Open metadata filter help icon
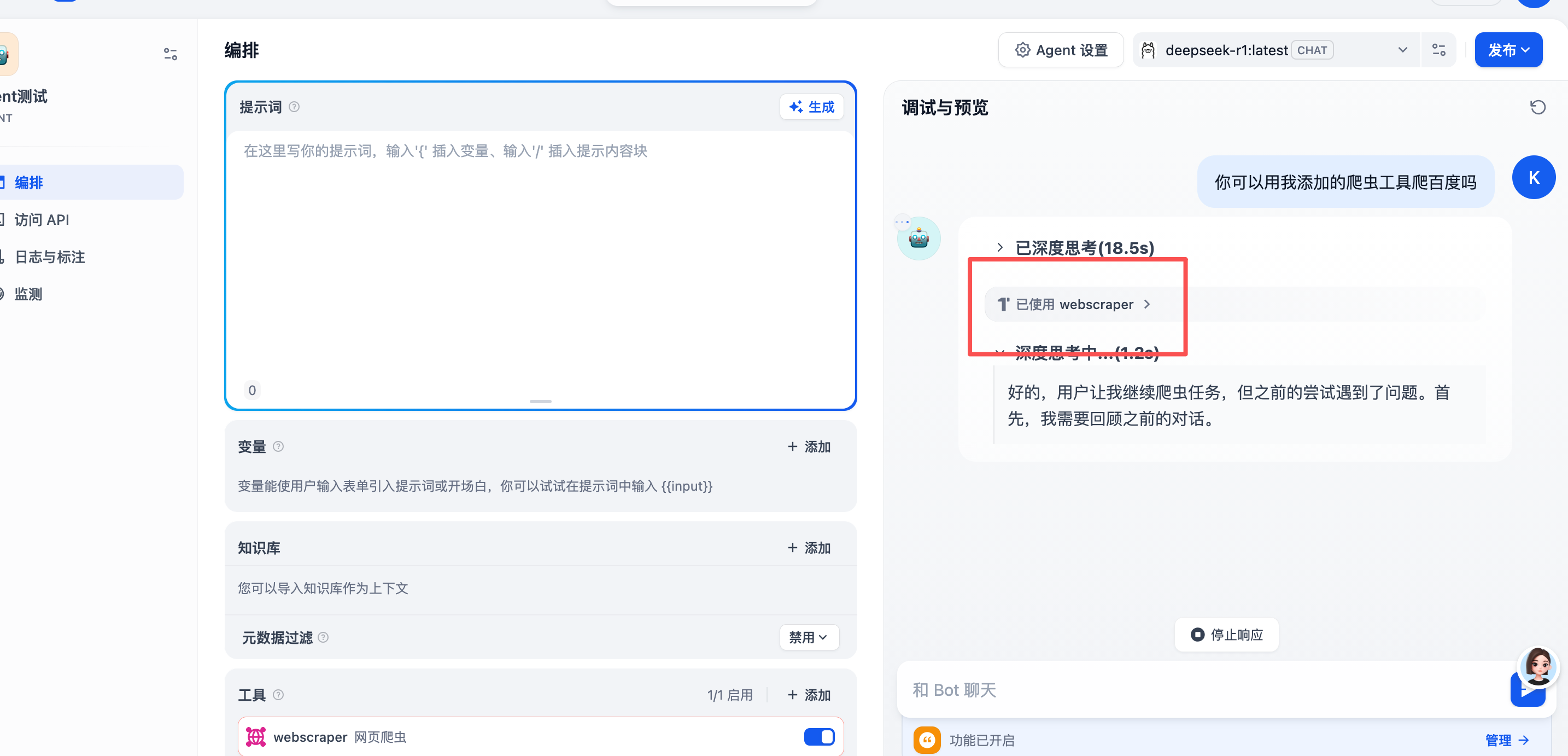The image size is (1568, 756). coord(323,637)
